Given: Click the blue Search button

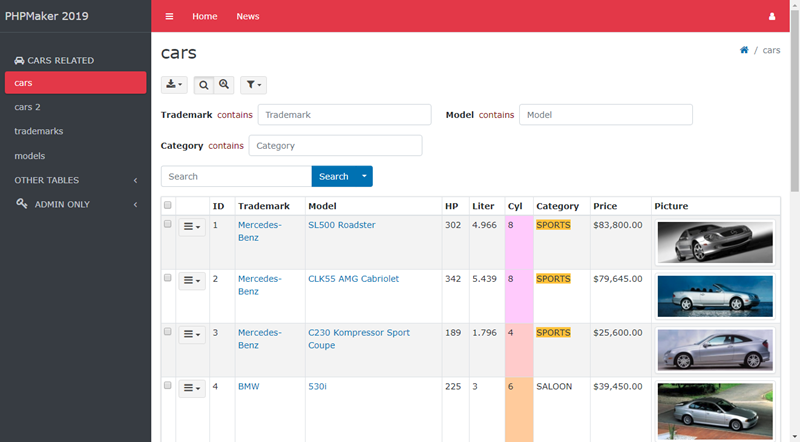Looking at the screenshot, I should (333, 176).
